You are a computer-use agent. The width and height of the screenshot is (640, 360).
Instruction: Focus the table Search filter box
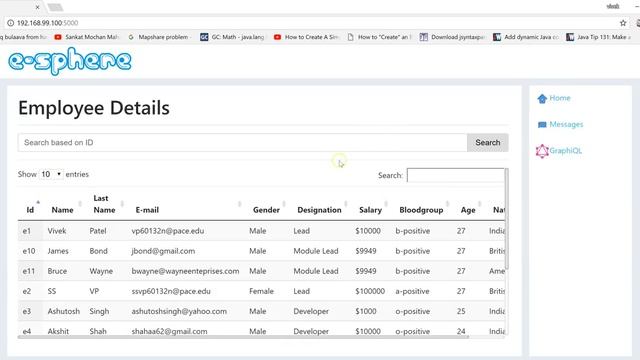pyautogui.click(x=456, y=176)
